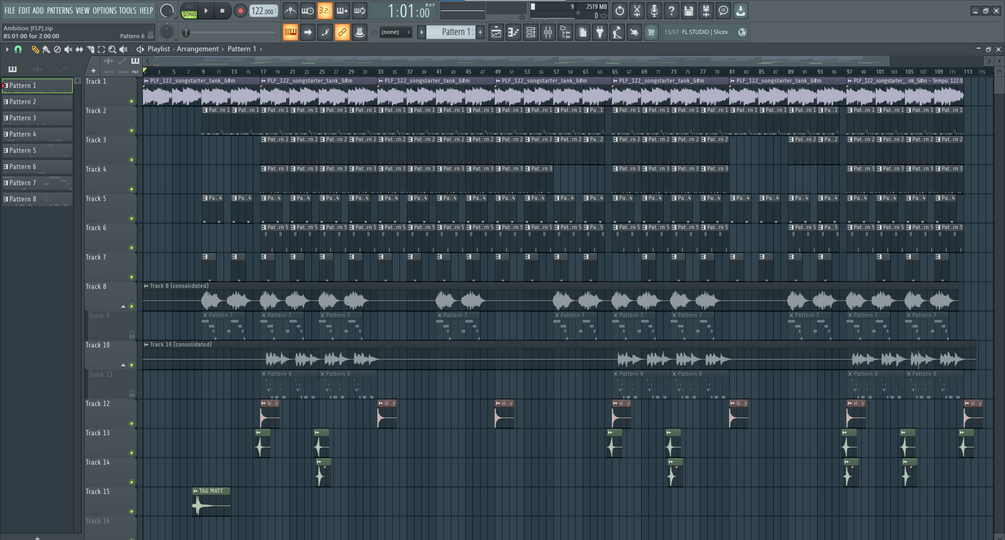This screenshot has height=540, width=1005.
Task: Open the Playlist view icon
Action: [x=496, y=32]
